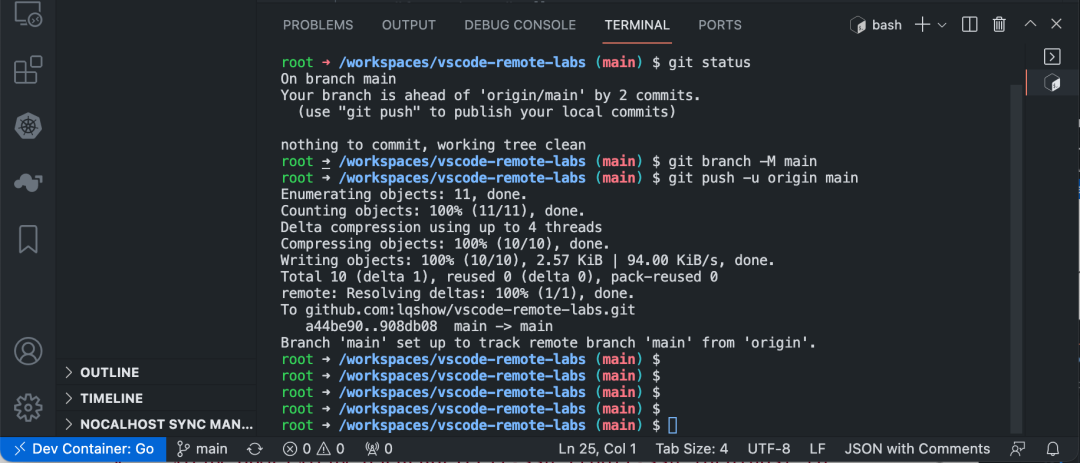Change indentation via Tab Size: 4
The height and width of the screenshot is (463, 1080).
691,449
